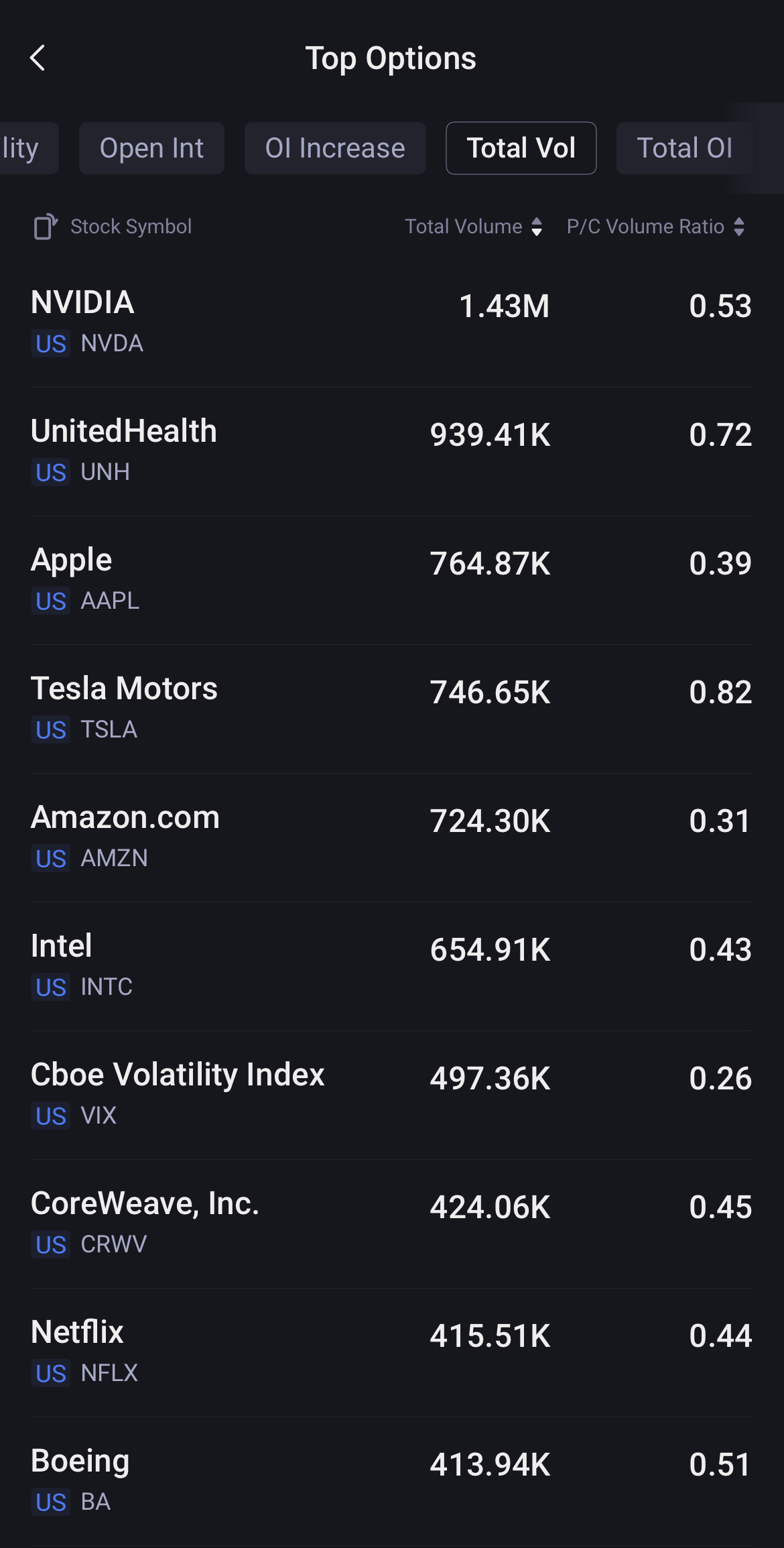Screen dimensions: 784x1548
Task: Open the Cboe Volatility Index row
Action: pos(392,1094)
